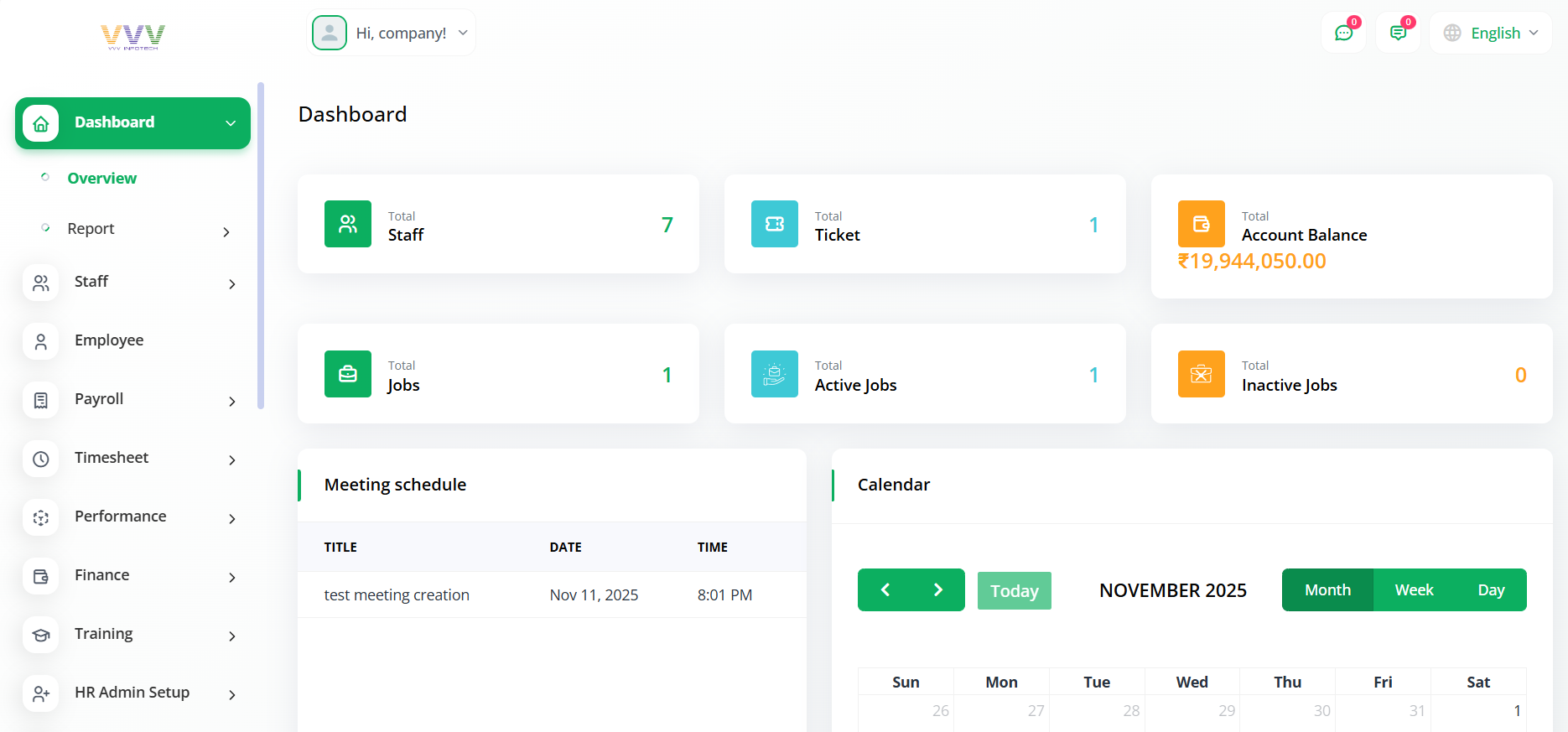Open the English language dropdown

tap(1491, 34)
